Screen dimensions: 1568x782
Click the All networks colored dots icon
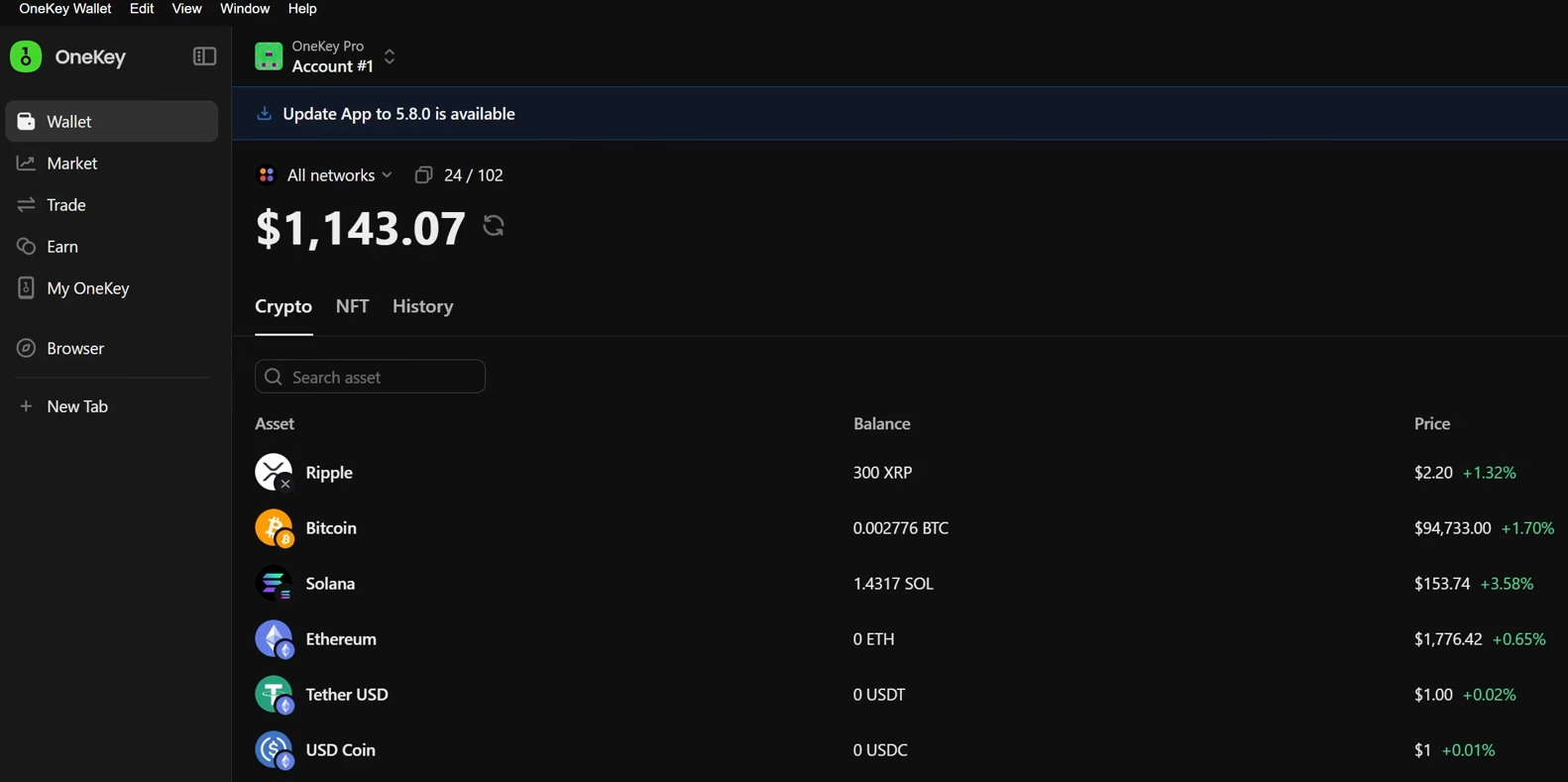pyautogui.click(x=267, y=174)
